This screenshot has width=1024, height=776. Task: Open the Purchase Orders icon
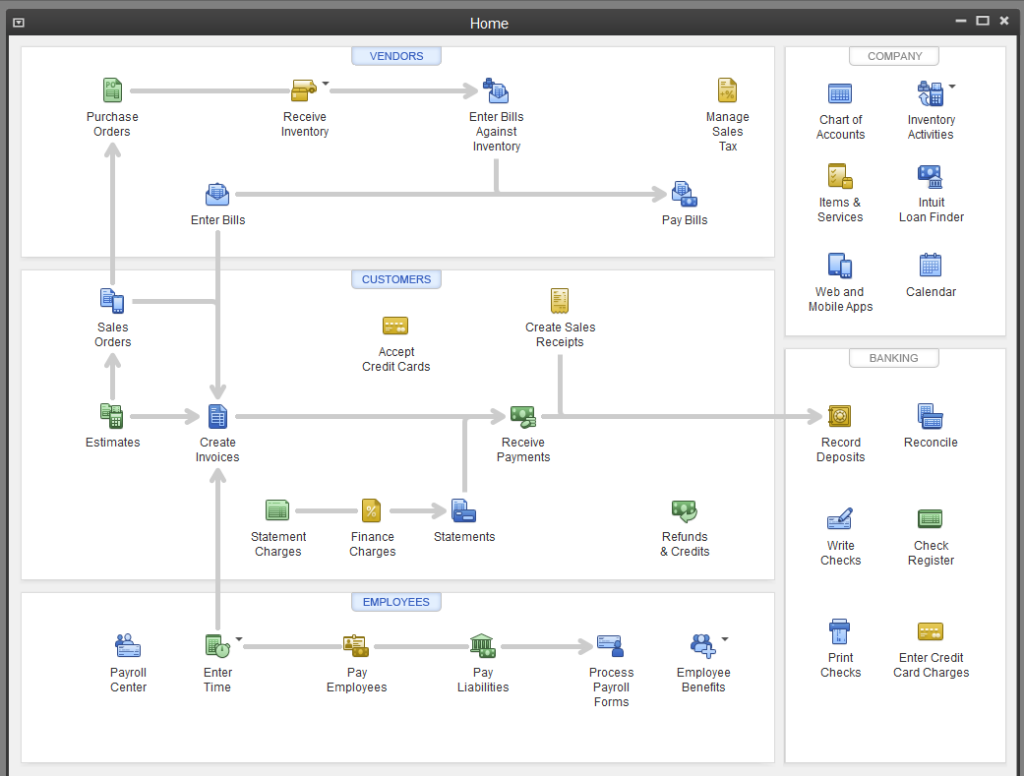click(112, 91)
